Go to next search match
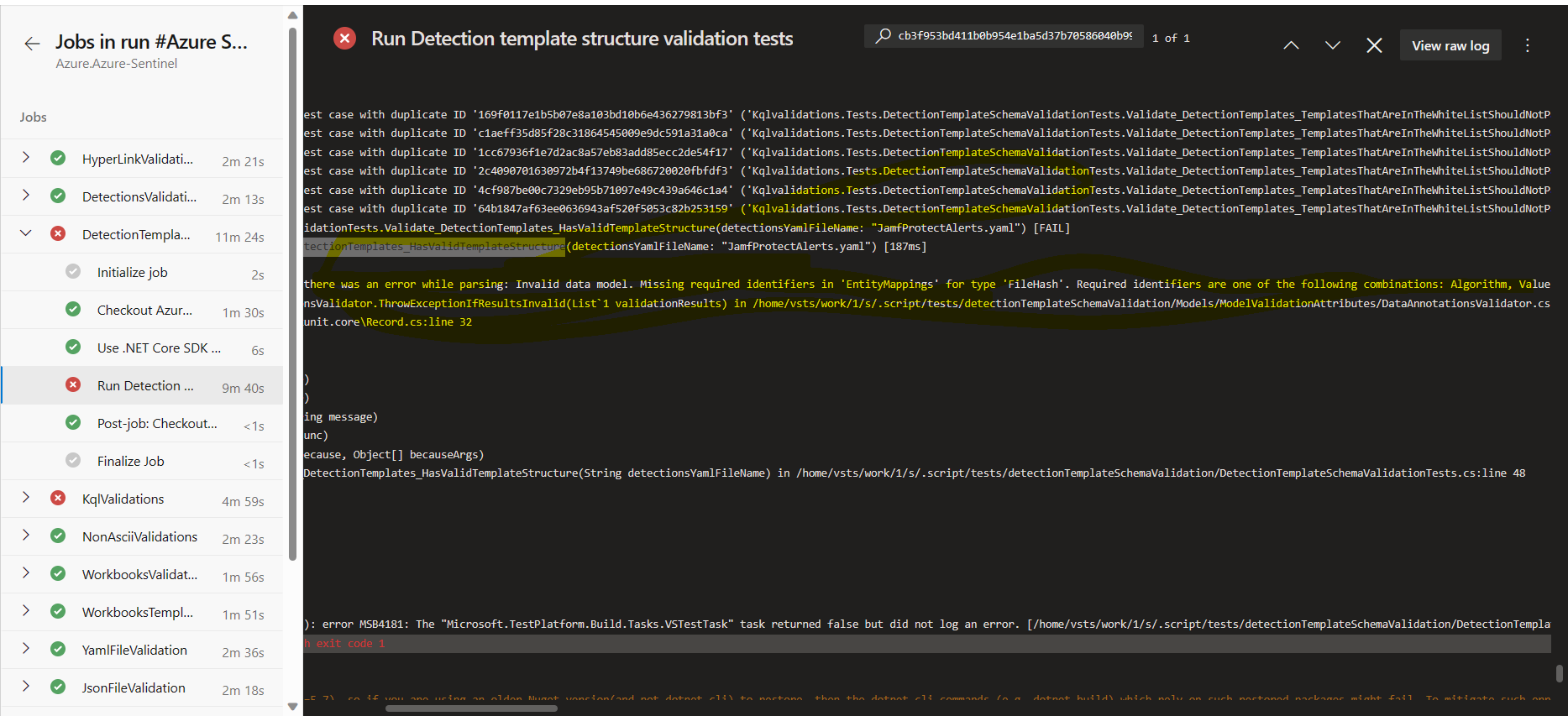 pos(1333,45)
